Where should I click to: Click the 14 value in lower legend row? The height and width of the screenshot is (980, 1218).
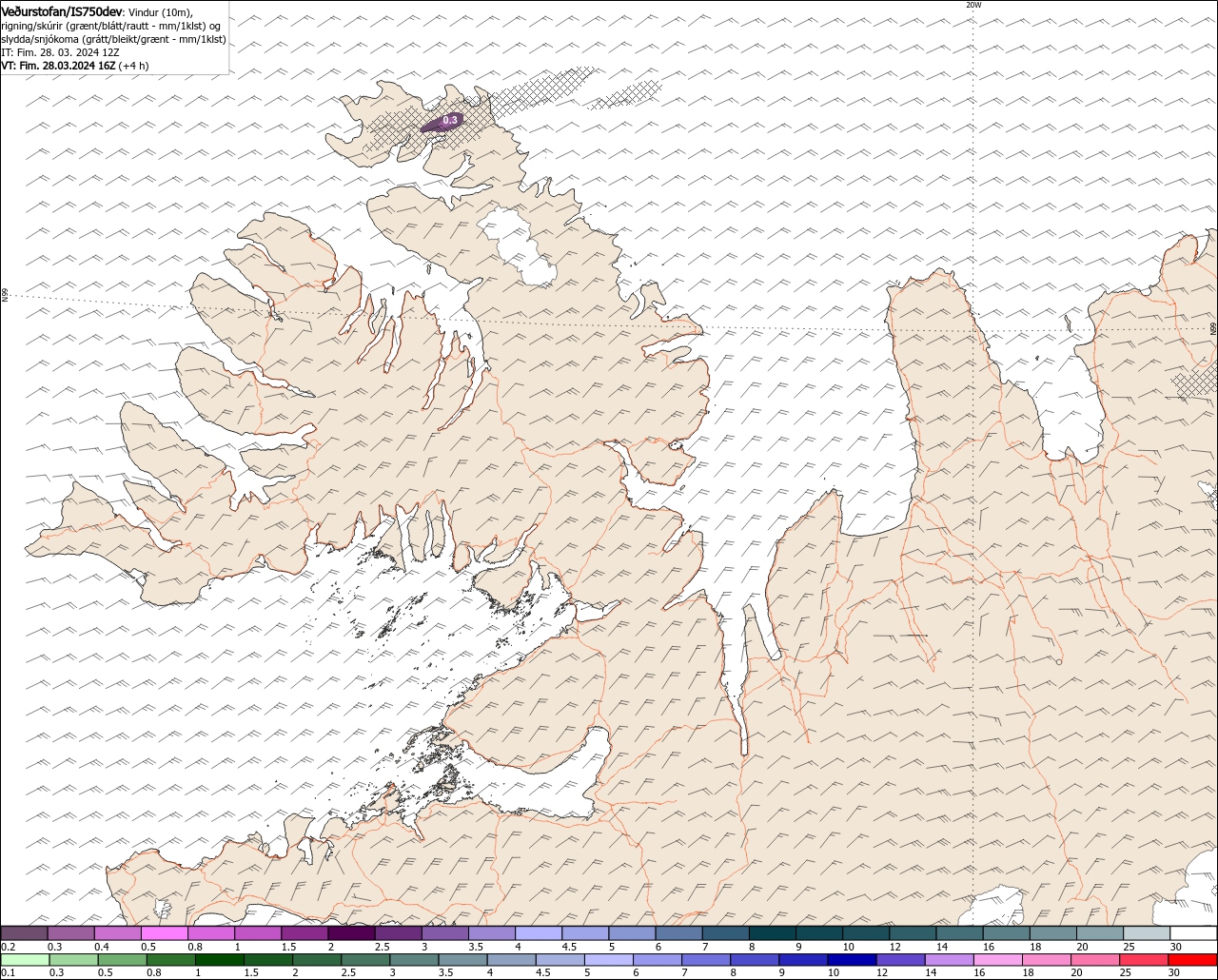click(x=931, y=973)
